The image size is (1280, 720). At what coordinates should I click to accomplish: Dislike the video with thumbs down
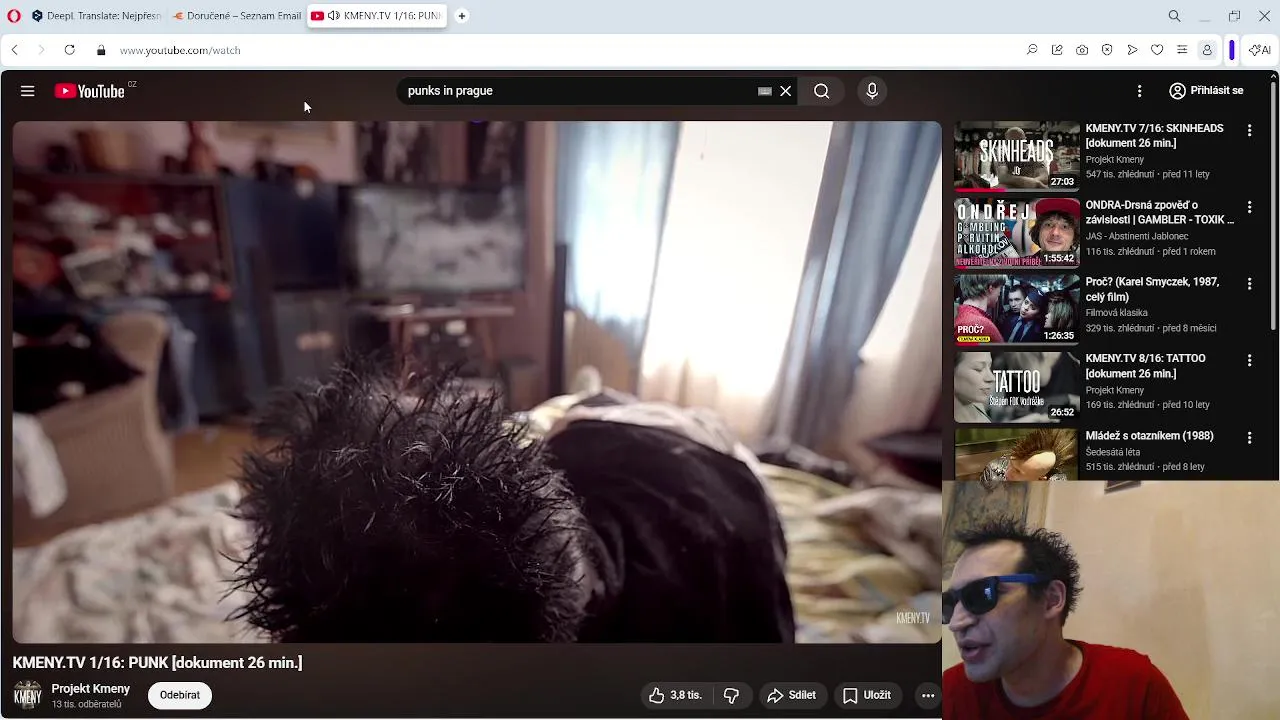(731, 695)
